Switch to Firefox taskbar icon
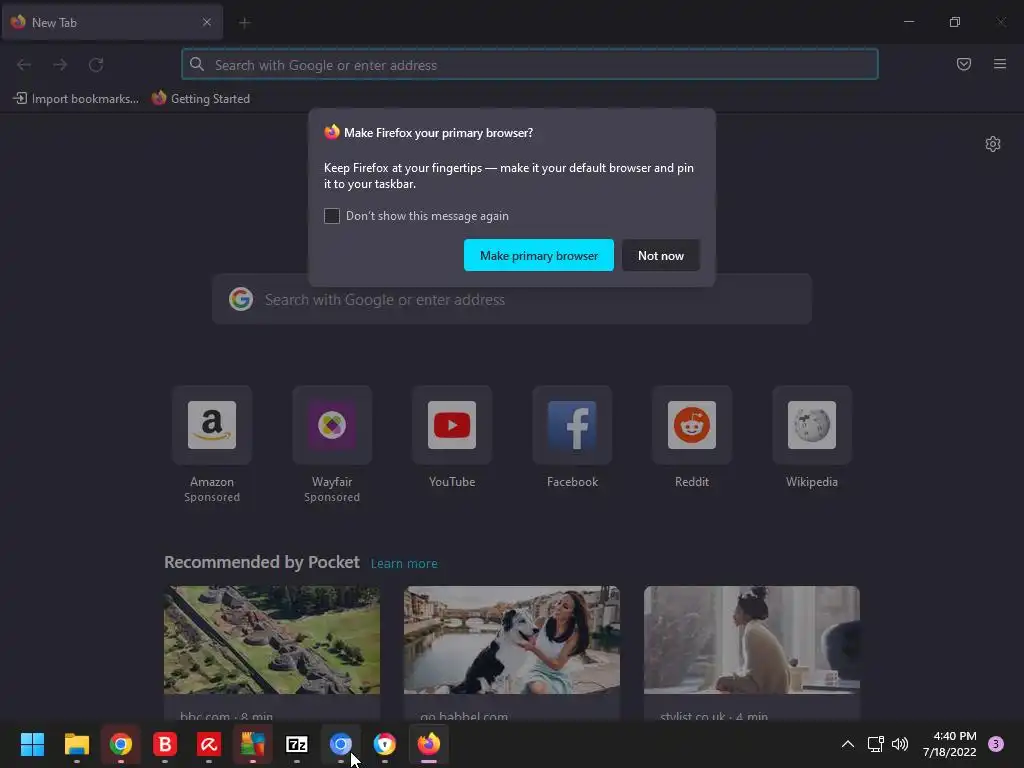 (428, 744)
